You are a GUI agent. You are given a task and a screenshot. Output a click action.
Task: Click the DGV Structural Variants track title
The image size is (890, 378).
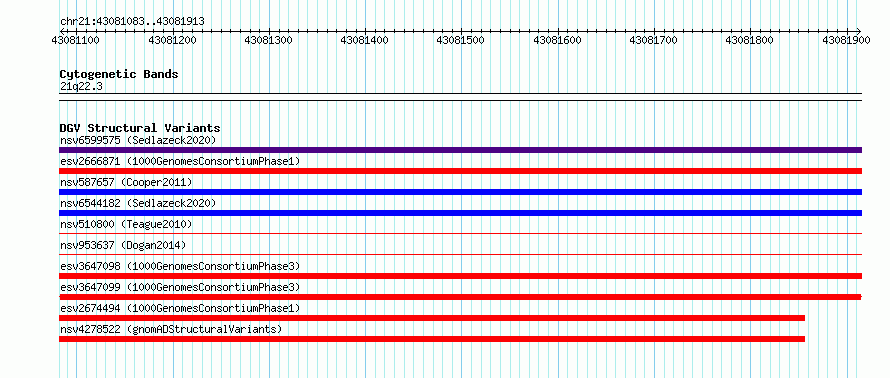click(140, 128)
